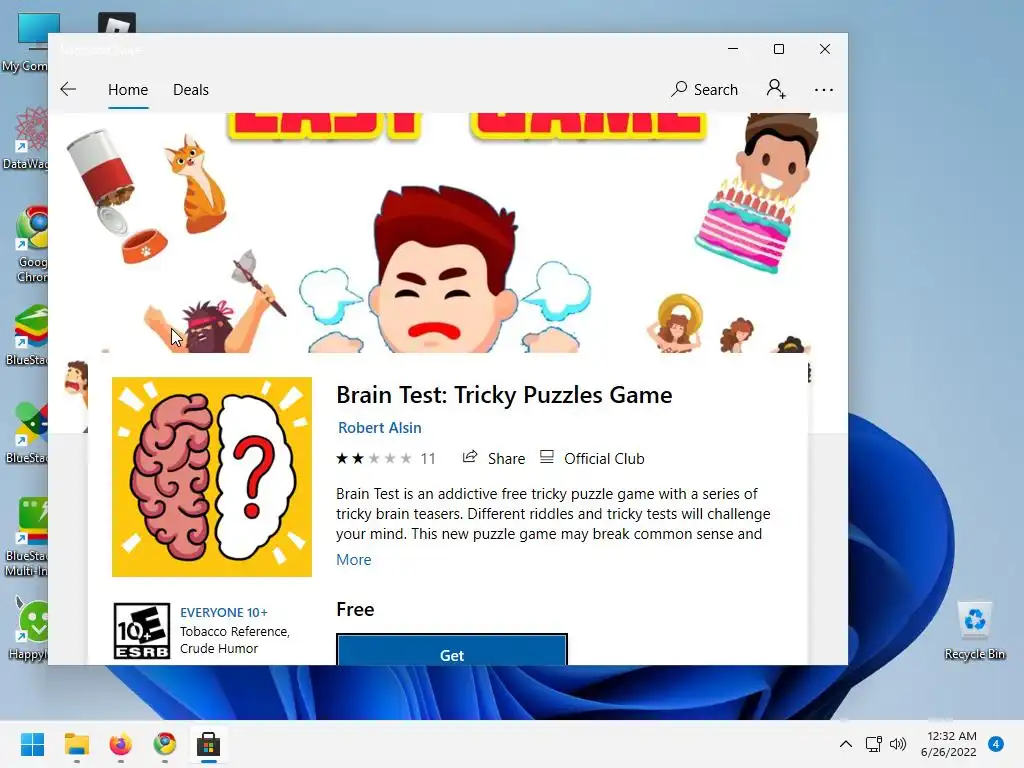Open the EVERYONE 10+ rating link

tap(223, 613)
